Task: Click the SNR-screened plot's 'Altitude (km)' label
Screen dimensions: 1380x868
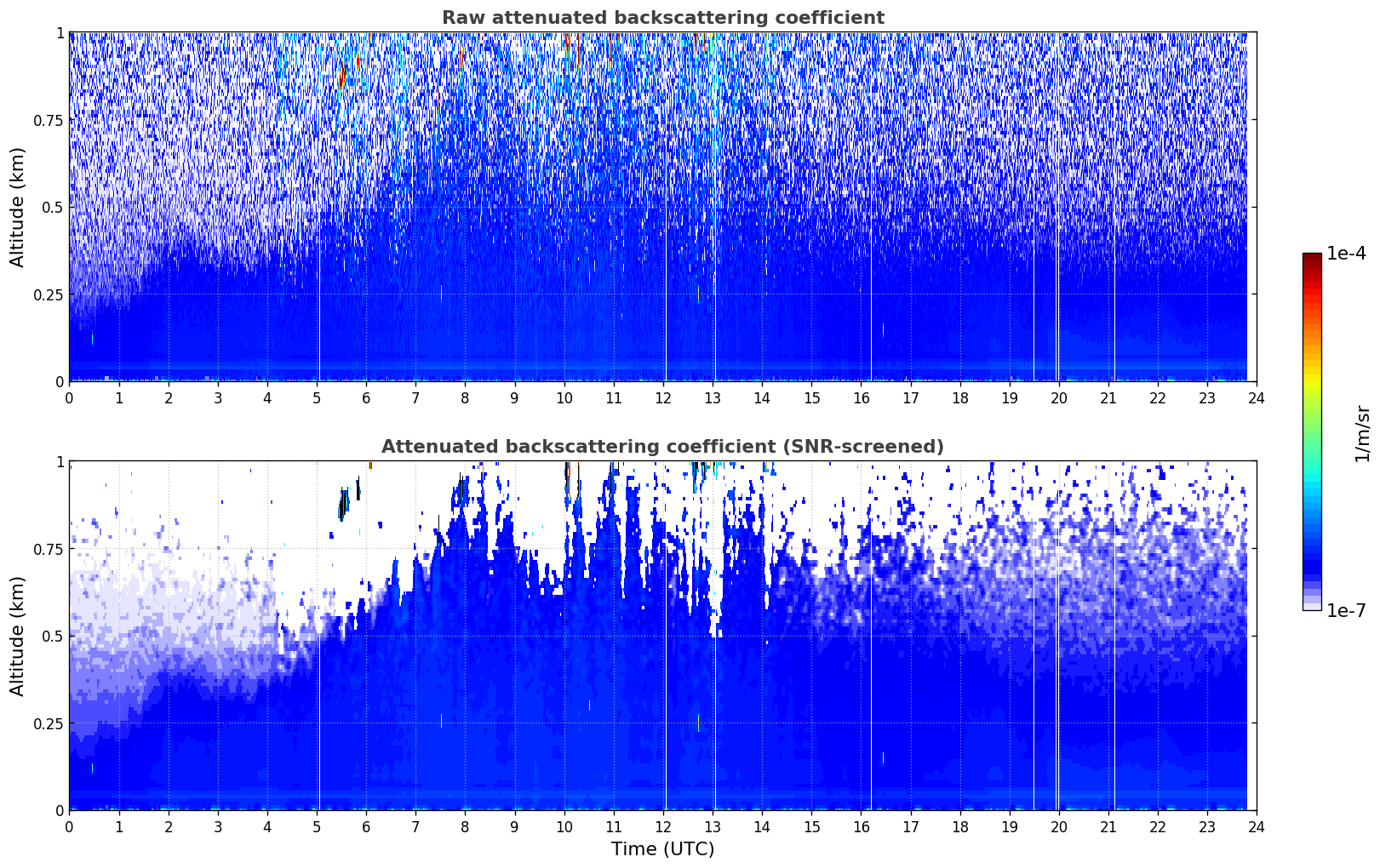Action: click(18, 636)
